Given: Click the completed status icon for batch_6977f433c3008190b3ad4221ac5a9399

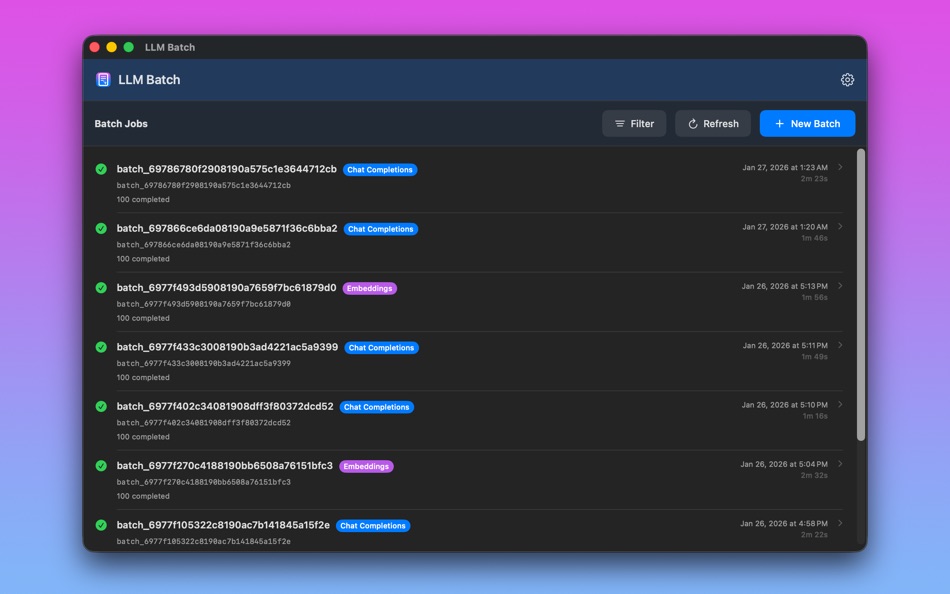Looking at the screenshot, I should tap(101, 347).
